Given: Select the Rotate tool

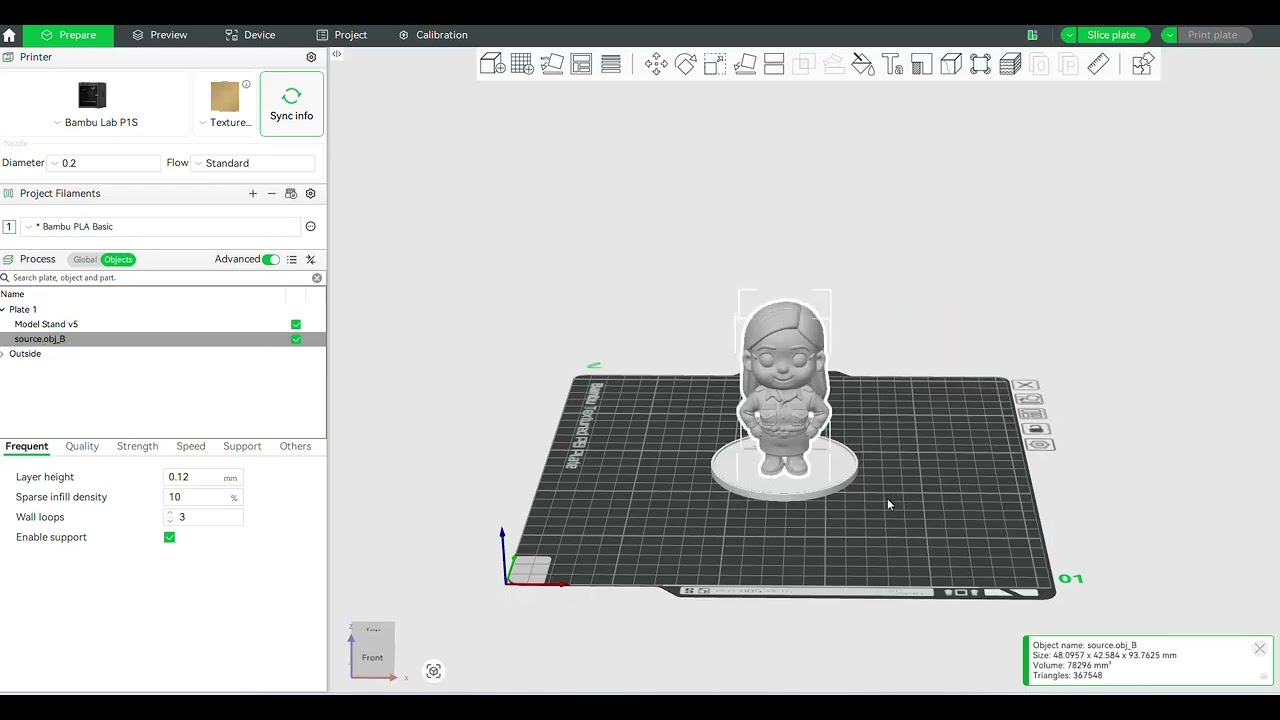Looking at the screenshot, I should coord(685,64).
